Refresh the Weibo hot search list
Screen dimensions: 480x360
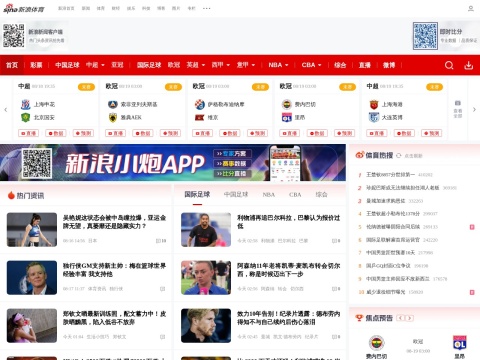pos(399,156)
